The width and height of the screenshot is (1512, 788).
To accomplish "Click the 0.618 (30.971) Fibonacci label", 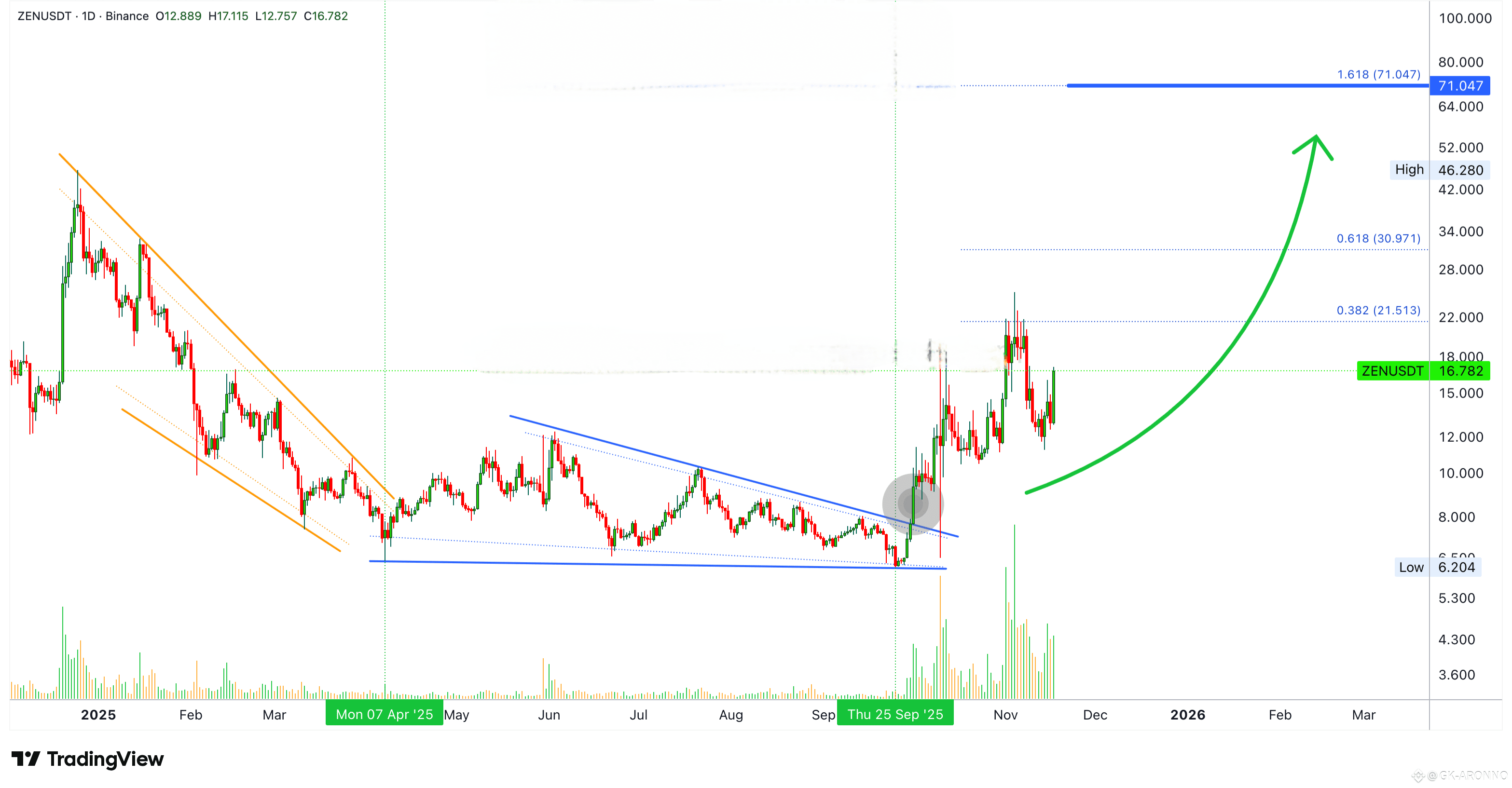I will (1378, 238).
